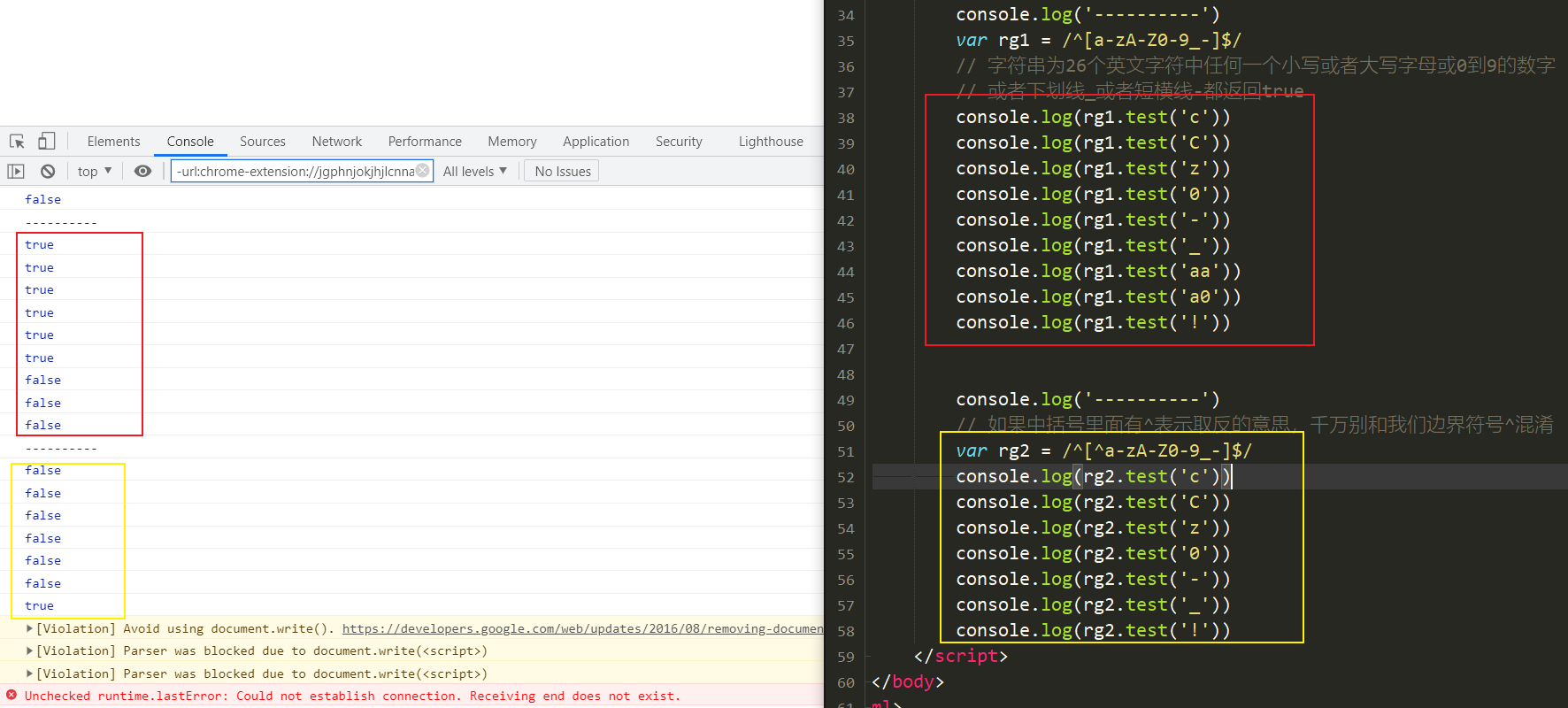Toggle the device toolbar icon
The height and width of the screenshot is (708, 1568).
(x=46, y=142)
